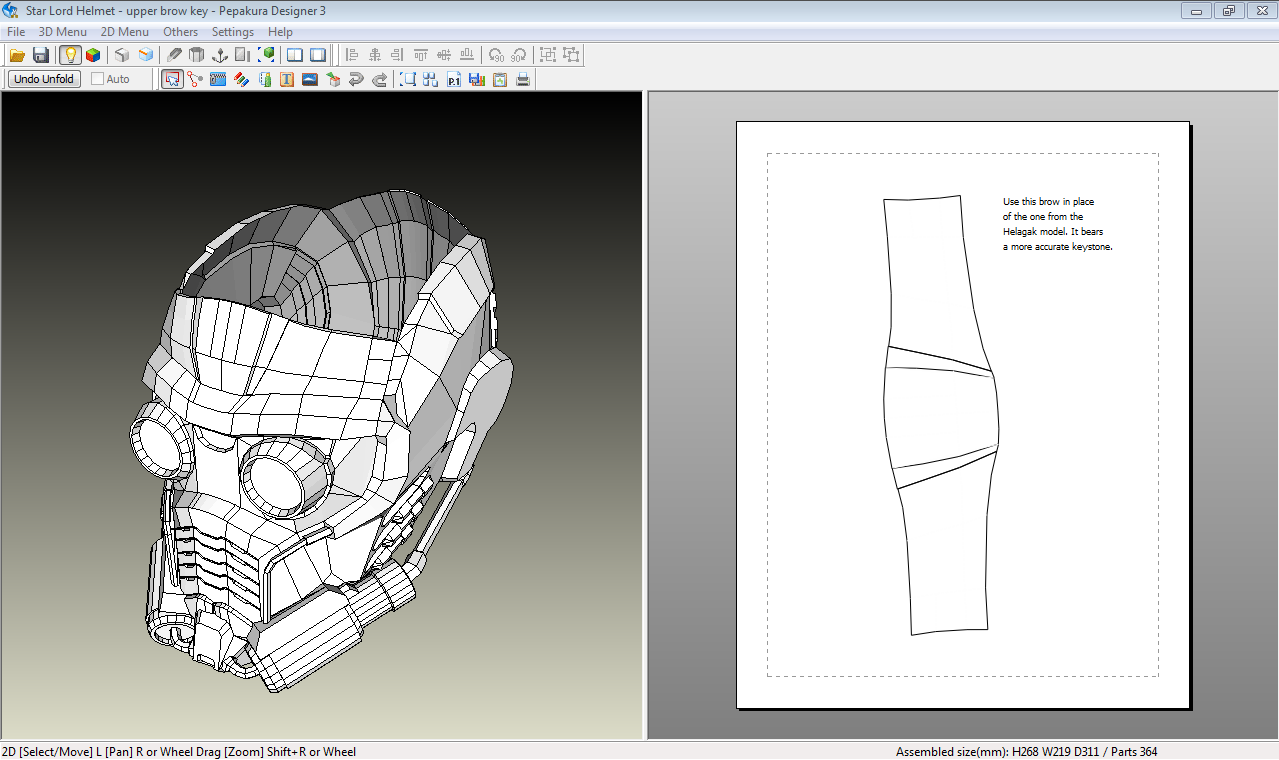Select the orange T text tool
This screenshot has width=1279, height=760.
pos(287,79)
